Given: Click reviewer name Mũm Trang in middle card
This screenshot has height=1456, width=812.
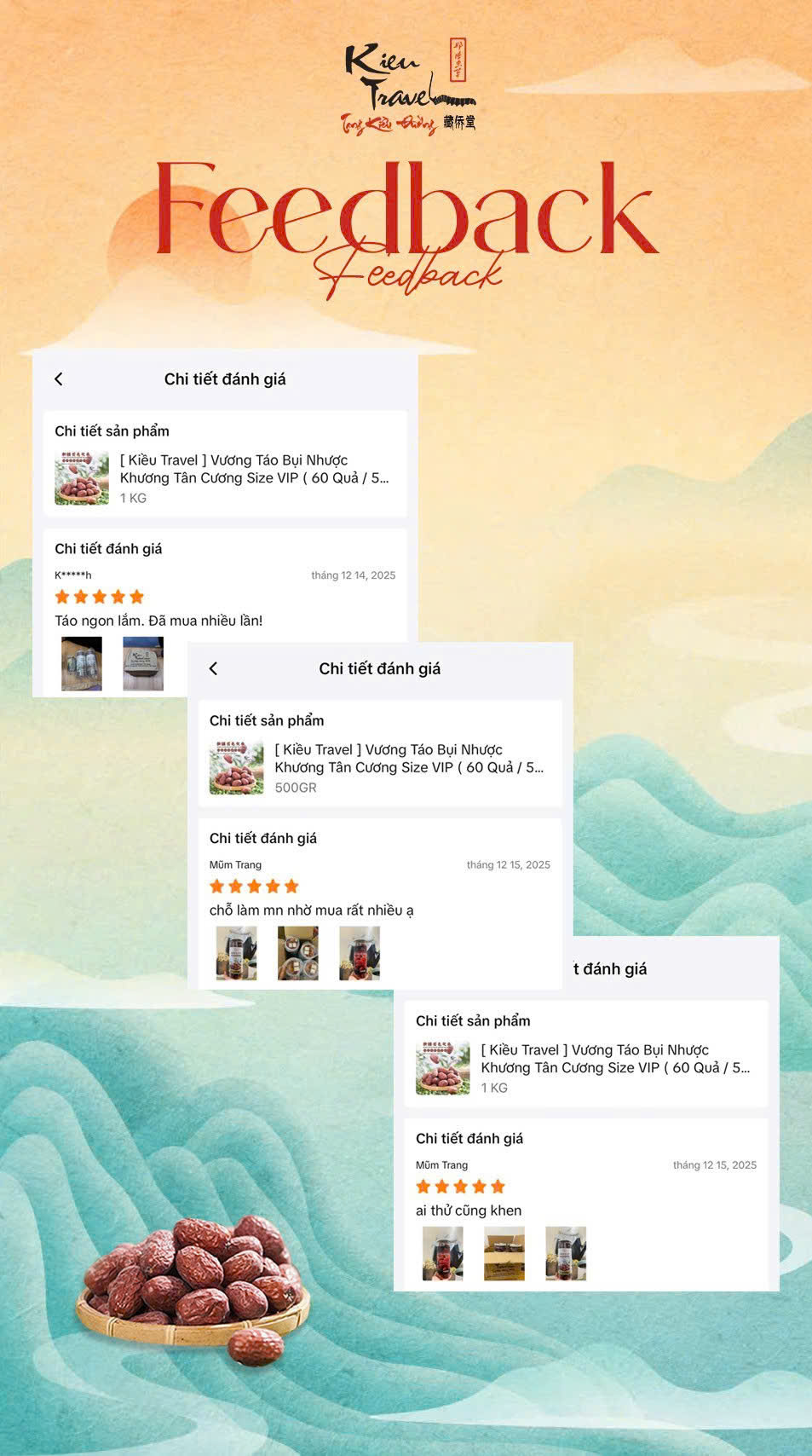Looking at the screenshot, I should [x=235, y=864].
